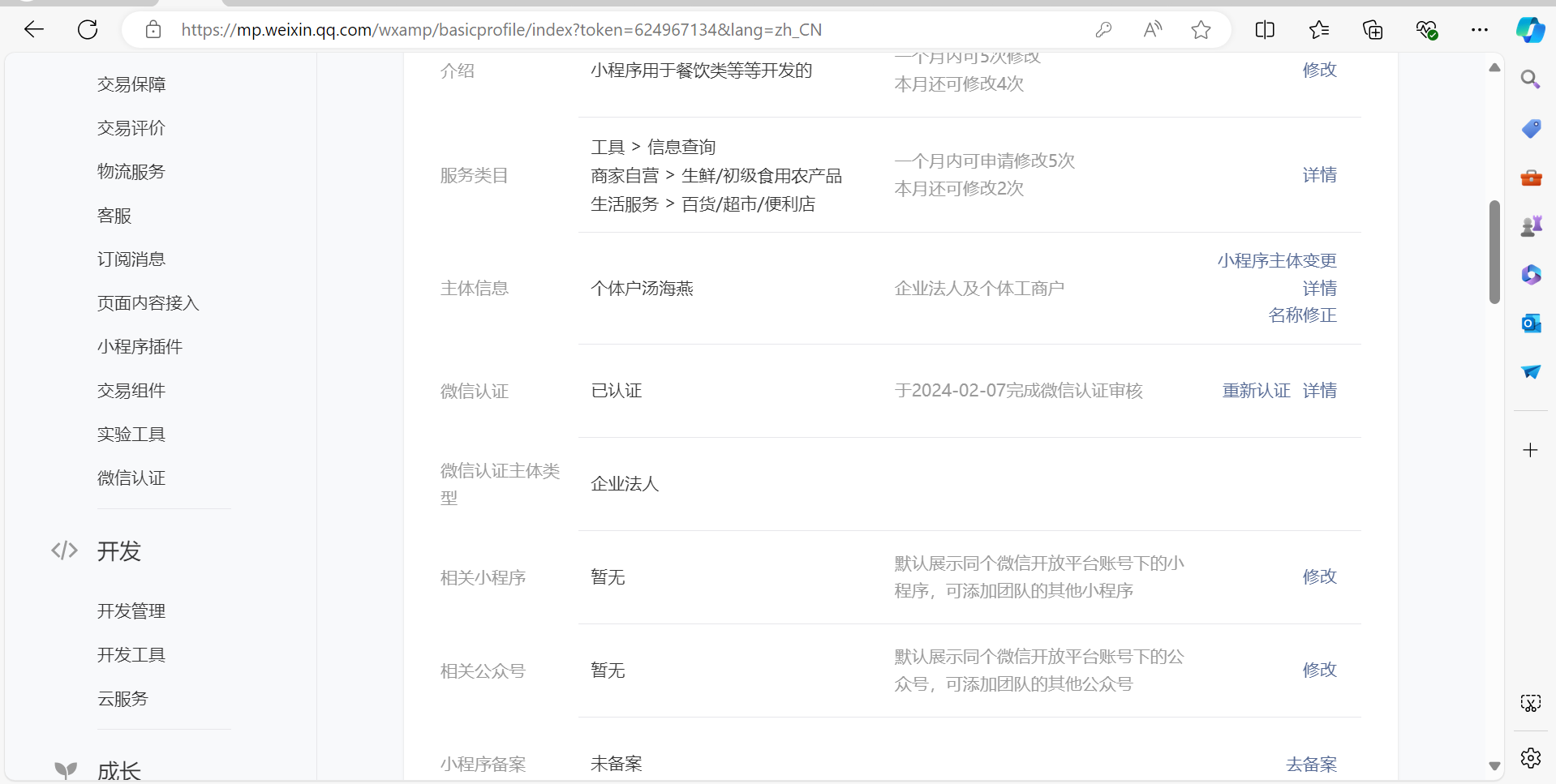Open Collections icon in toolbar

[1373, 30]
